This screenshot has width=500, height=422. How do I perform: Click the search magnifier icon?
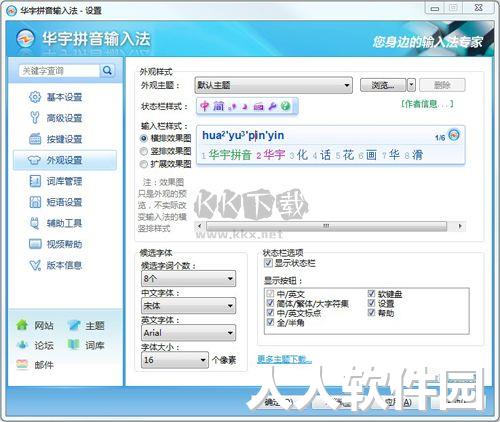pos(107,70)
